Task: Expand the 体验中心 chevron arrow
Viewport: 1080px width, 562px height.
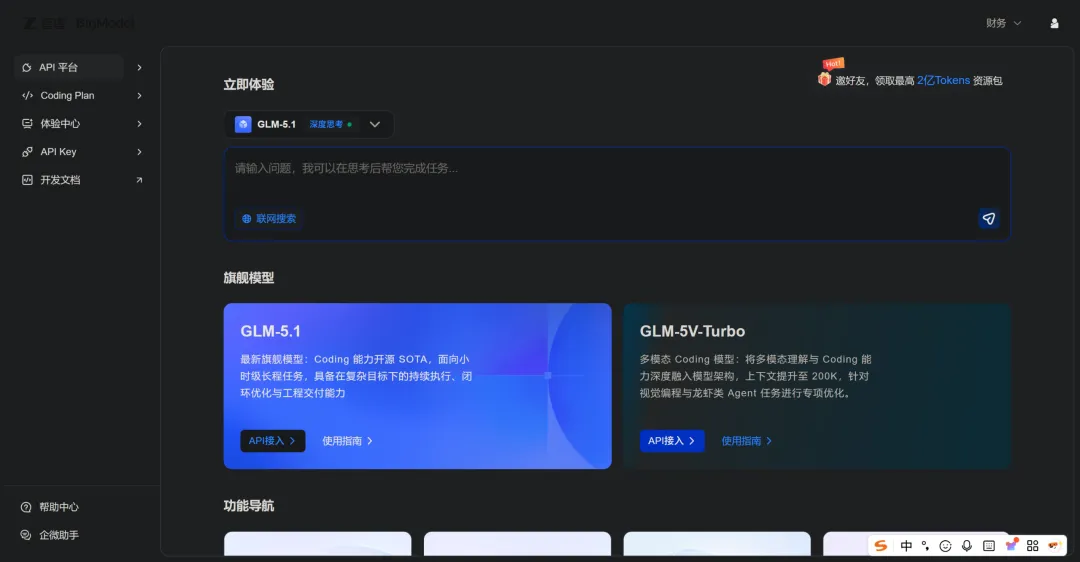Action: click(x=139, y=124)
